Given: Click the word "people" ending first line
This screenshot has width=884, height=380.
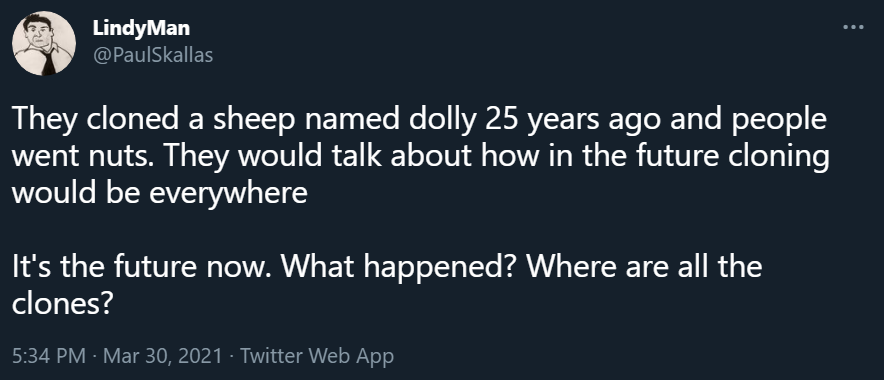Looking at the screenshot, I should coord(779,120).
